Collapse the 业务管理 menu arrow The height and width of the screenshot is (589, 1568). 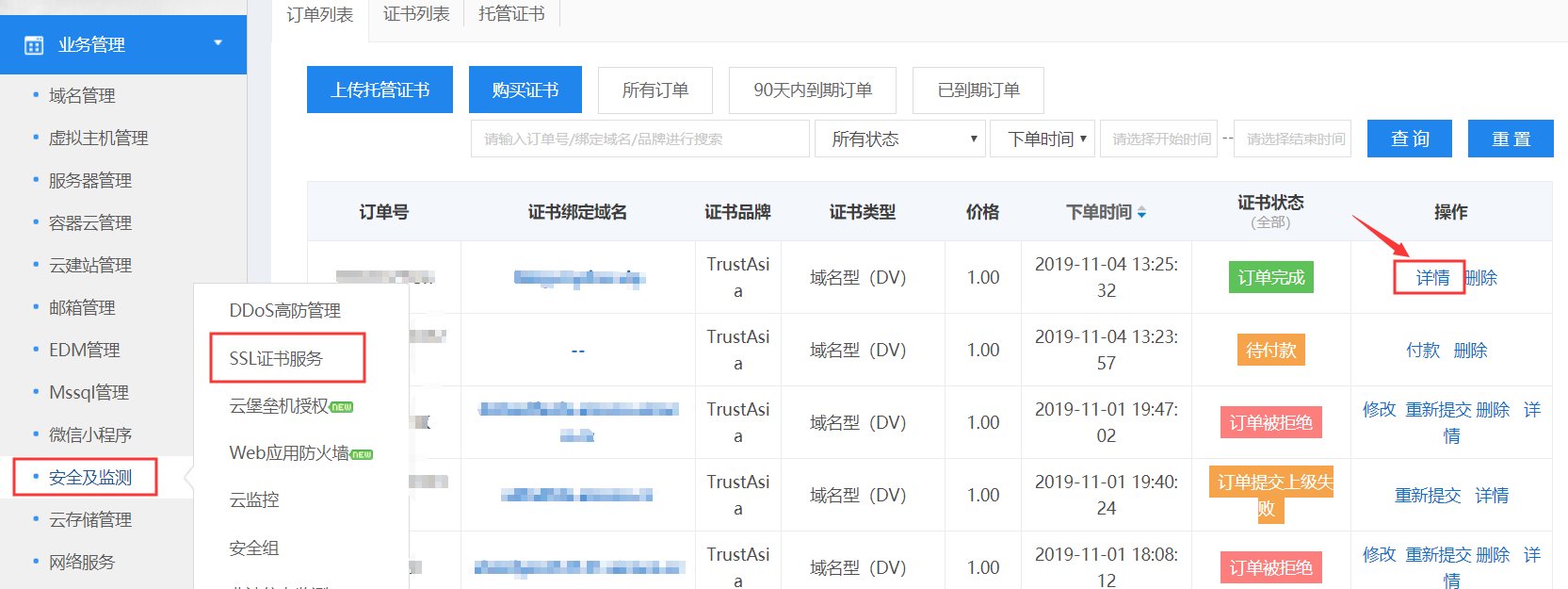coord(218,43)
